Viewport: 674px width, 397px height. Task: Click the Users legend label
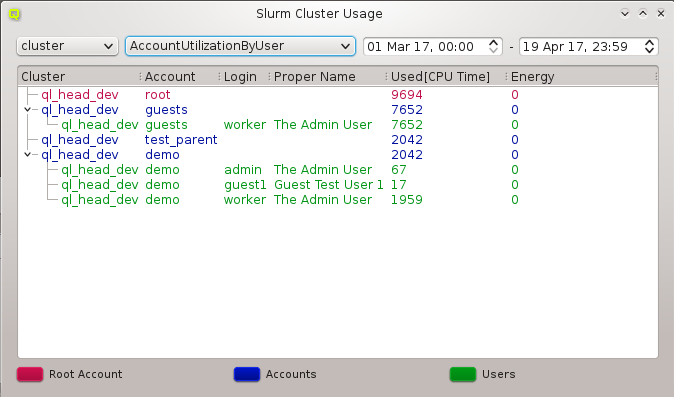pos(499,374)
